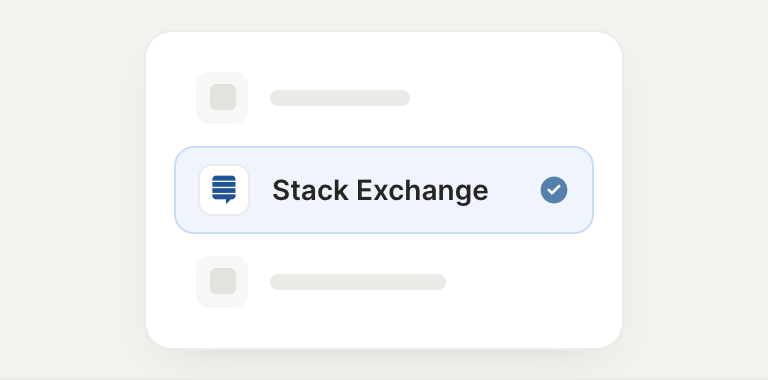Select the top placeholder app icon

pos(222,98)
